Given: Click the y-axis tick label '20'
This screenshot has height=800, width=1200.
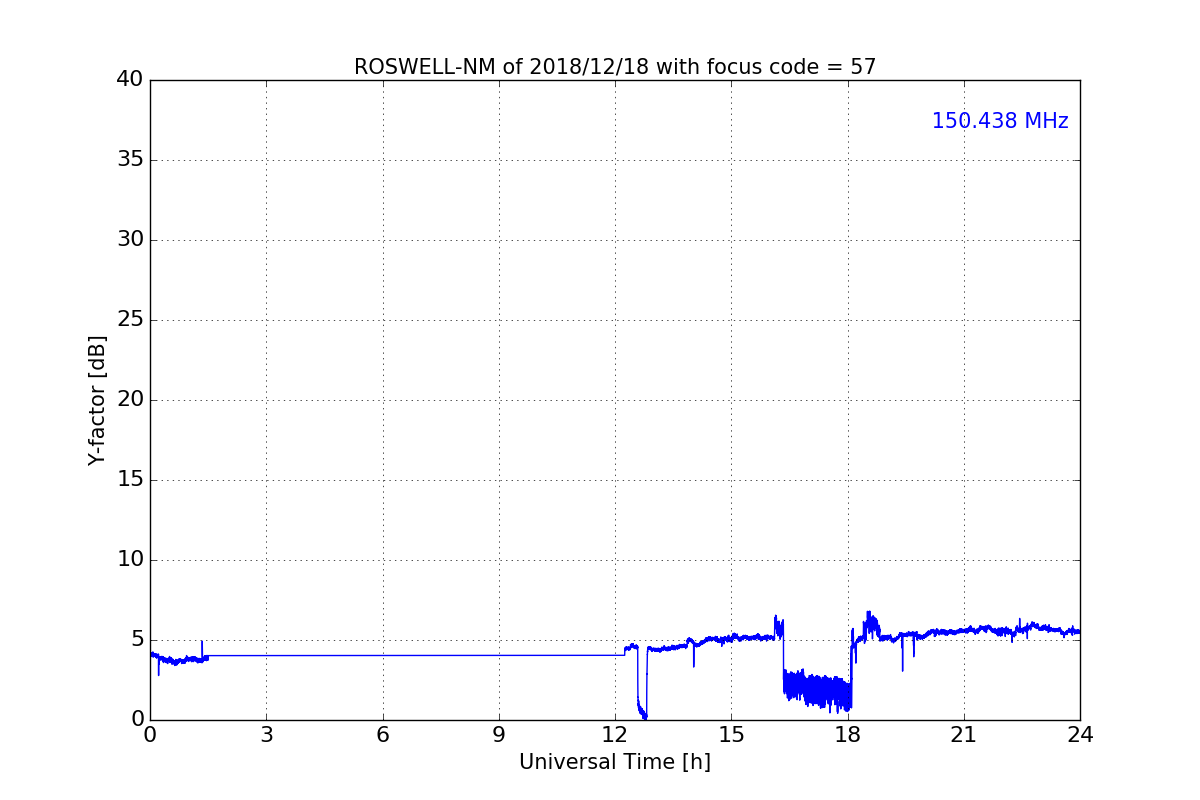Looking at the screenshot, I should 130,400.
